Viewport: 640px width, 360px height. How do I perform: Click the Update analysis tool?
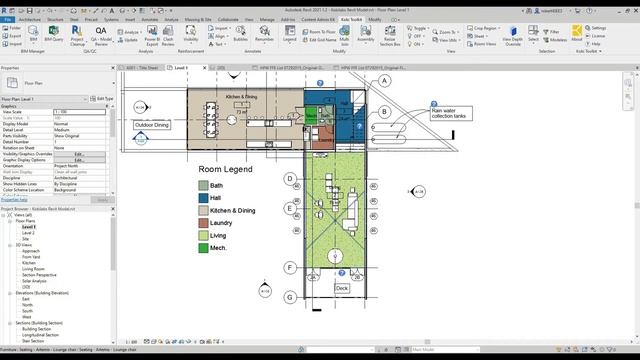pyautogui.click(x=128, y=40)
